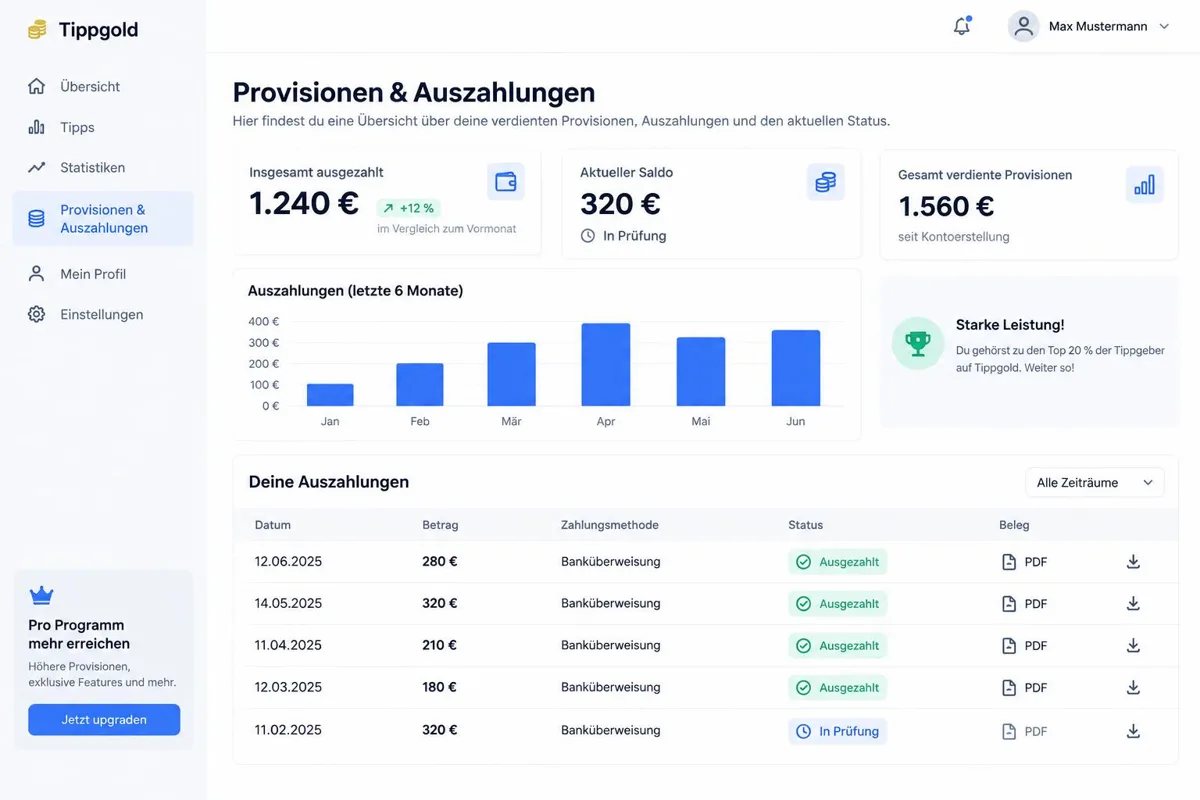Click the coins stack icon in Aktueller Saldo card
1200x800 pixels.
point(825,182)
